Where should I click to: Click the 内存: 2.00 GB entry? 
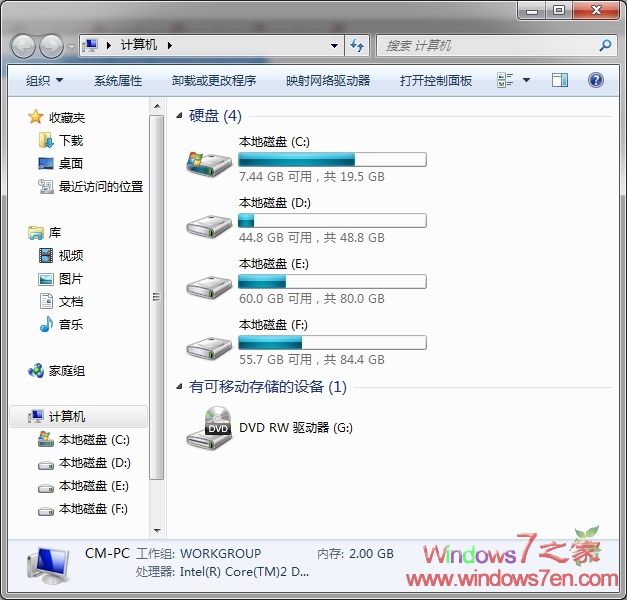point(355,554)
